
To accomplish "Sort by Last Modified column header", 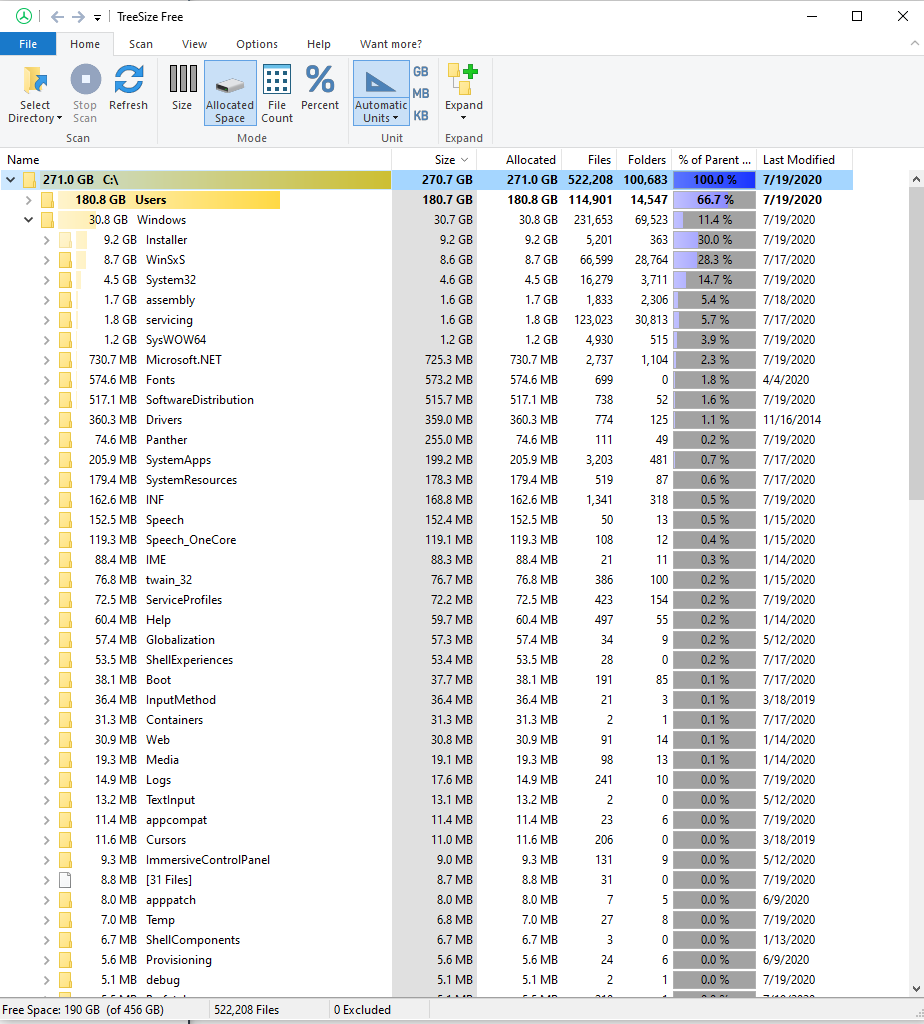I will (x=805, y=159).
